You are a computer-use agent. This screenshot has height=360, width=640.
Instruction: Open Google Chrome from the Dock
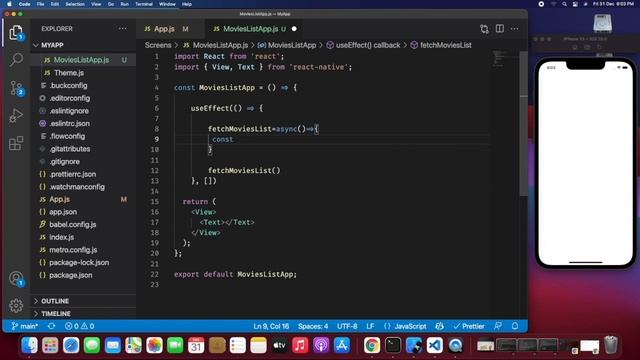372,345
